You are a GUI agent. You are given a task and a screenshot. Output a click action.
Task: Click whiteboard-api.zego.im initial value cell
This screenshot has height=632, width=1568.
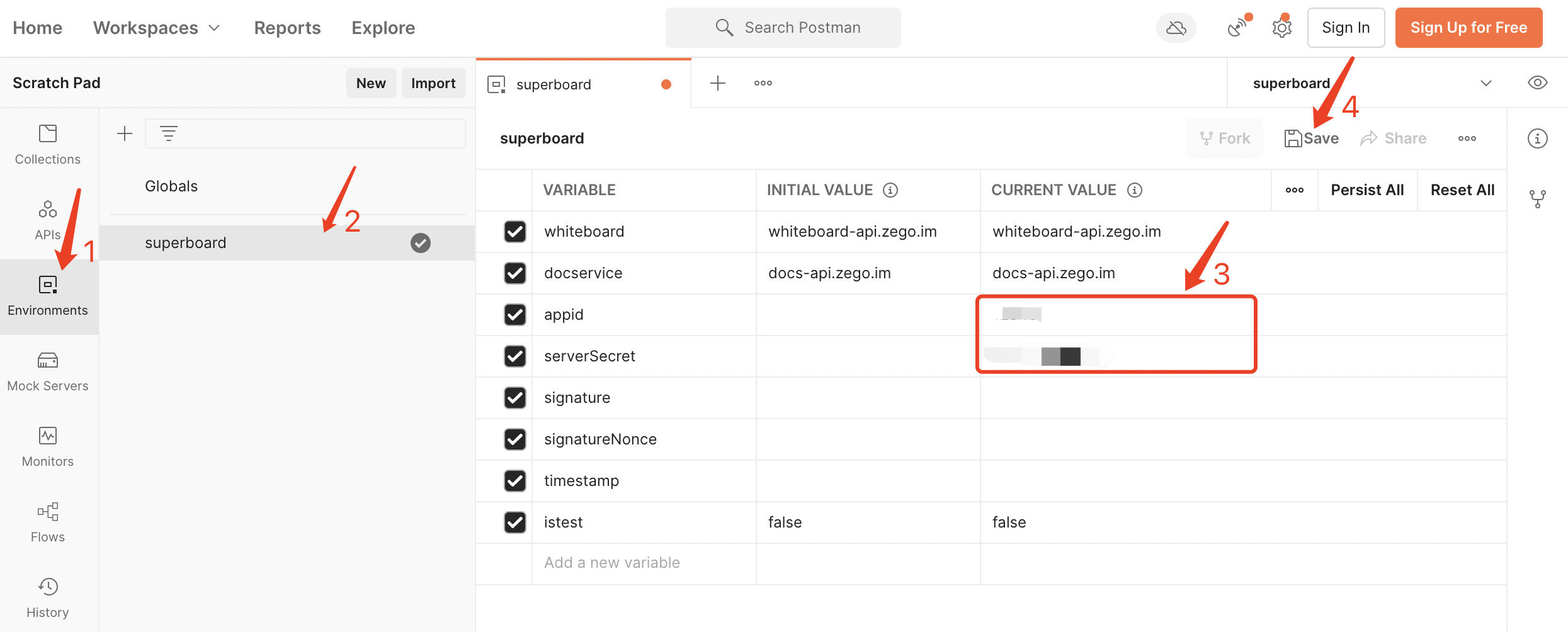pyautogui.click(x=868, y=232)
